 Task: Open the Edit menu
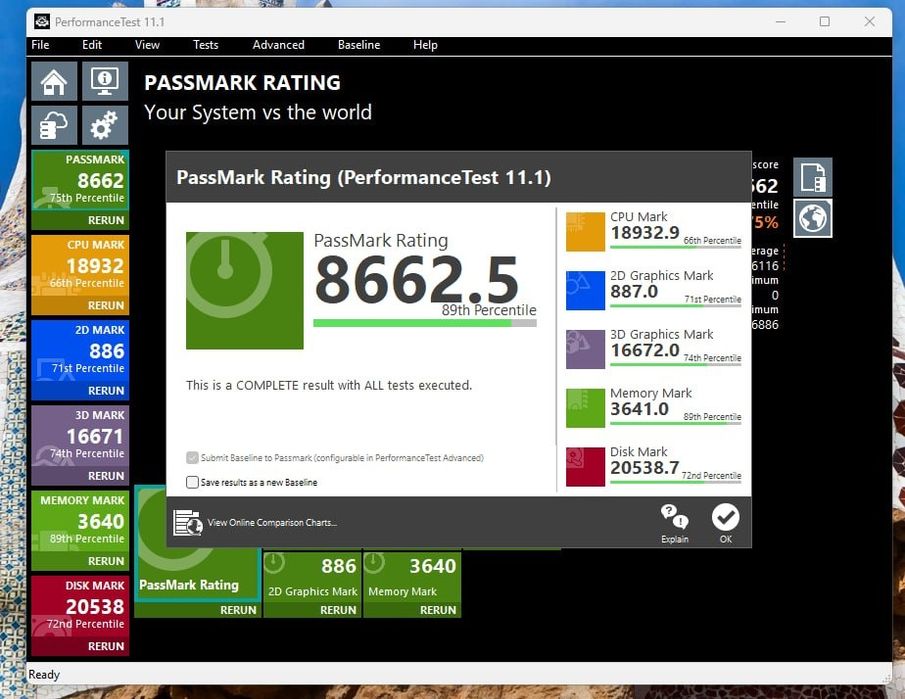click(92, 45)
